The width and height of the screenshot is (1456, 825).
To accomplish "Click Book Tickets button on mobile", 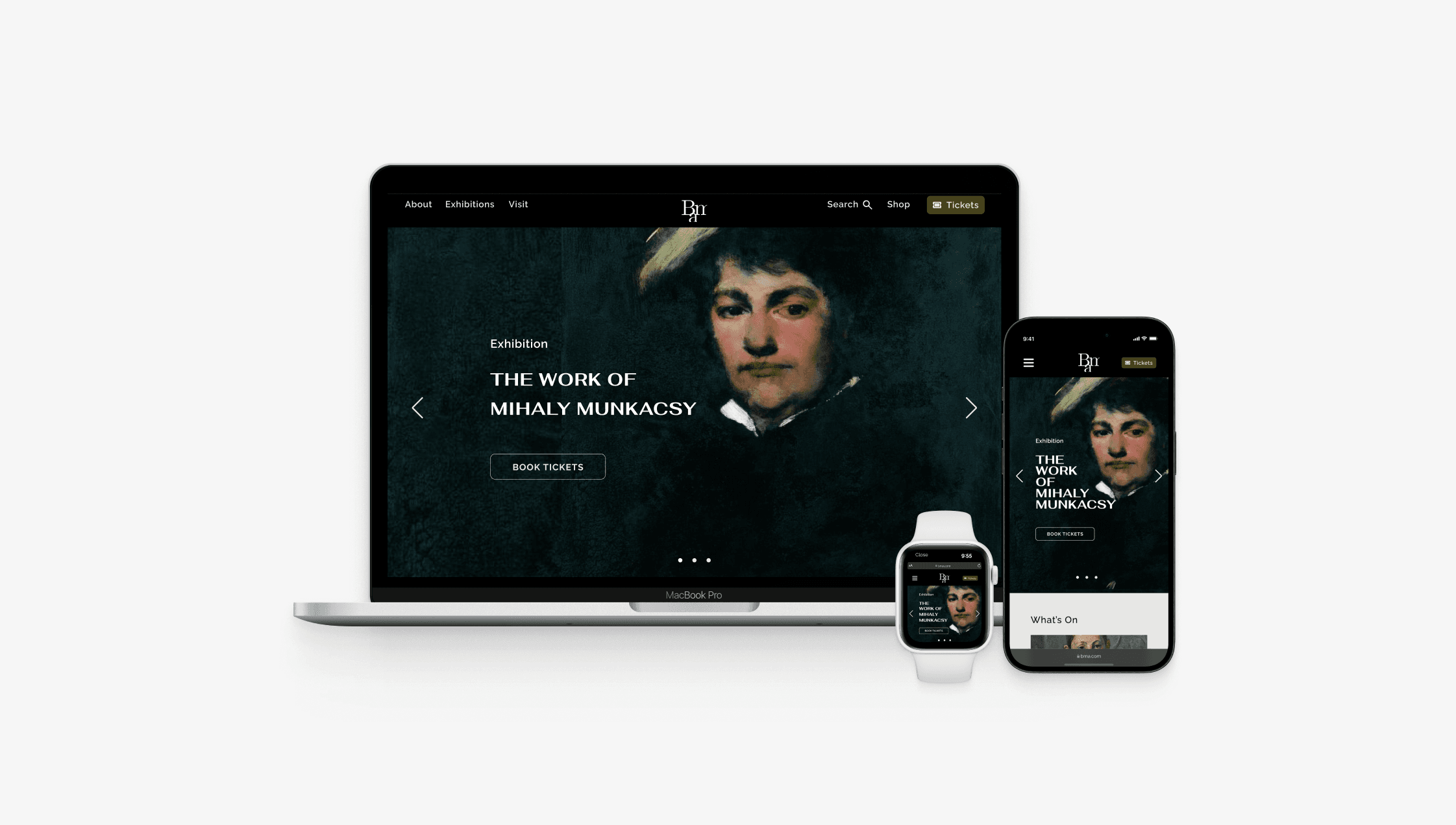I will (1063, 534).
